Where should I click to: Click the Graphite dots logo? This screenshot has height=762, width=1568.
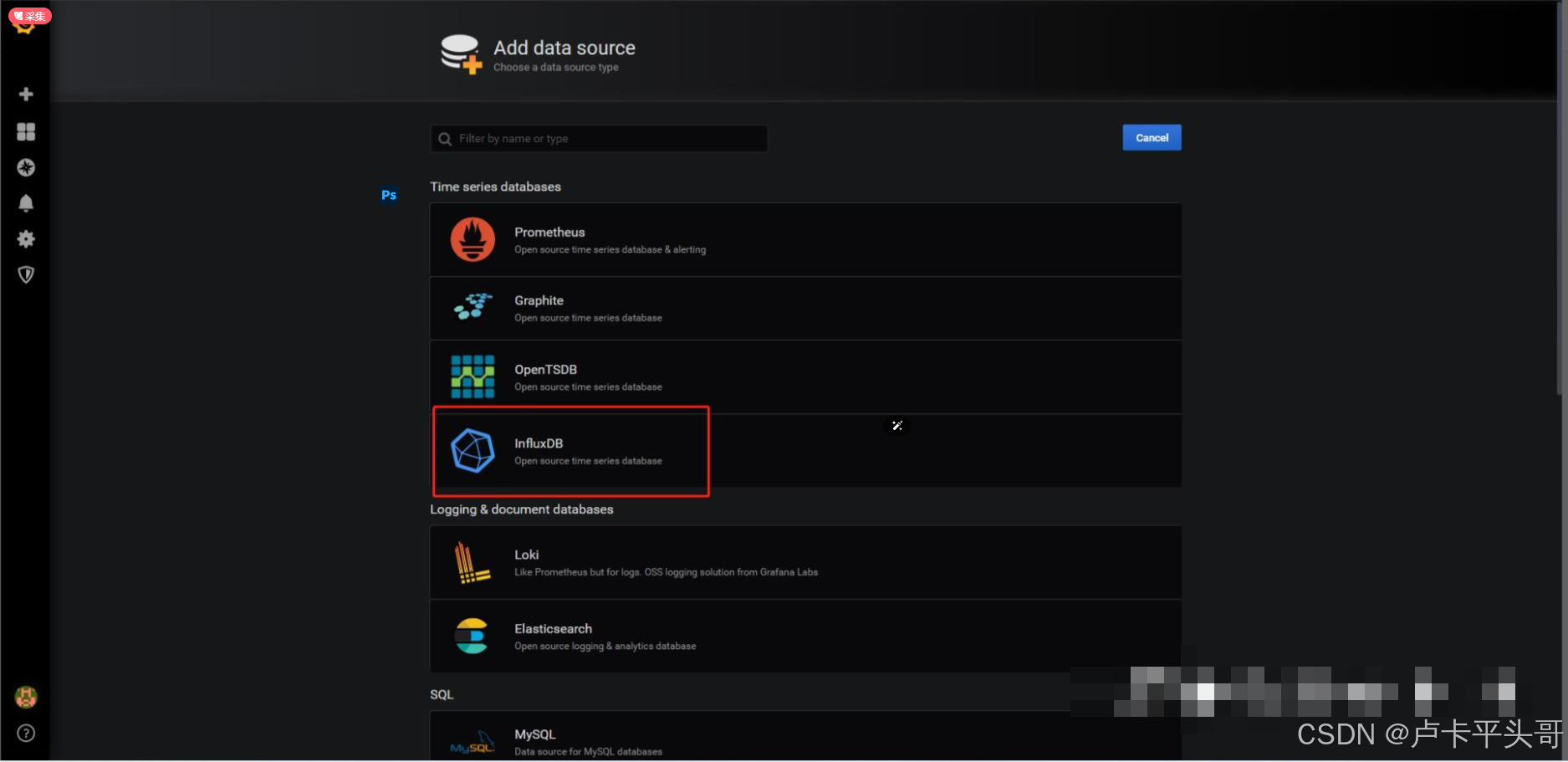pos(472,307)
